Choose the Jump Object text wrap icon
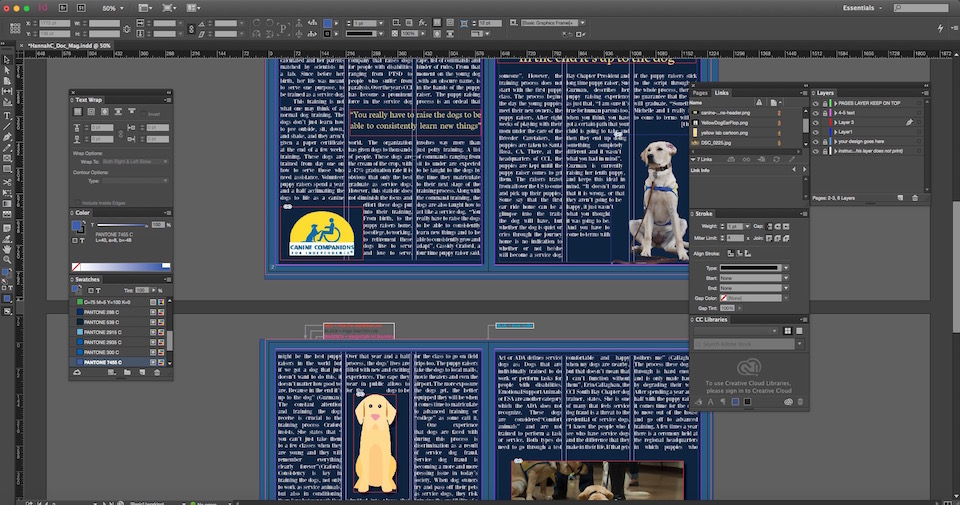 point(118,112)
